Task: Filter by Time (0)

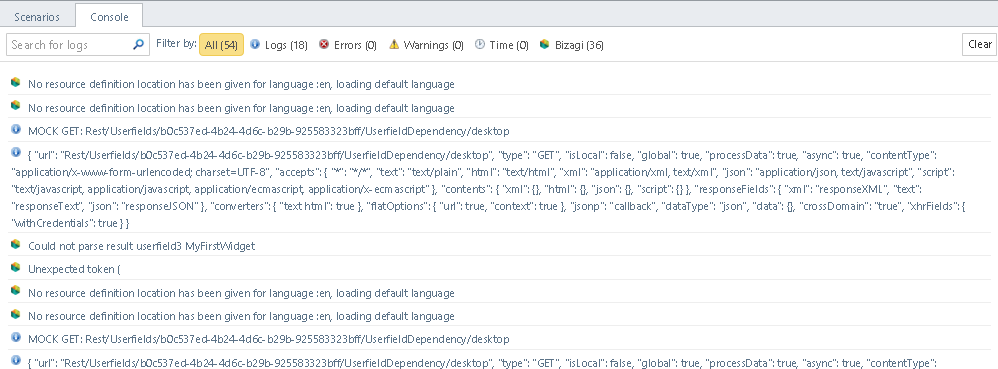Action: tap(502, 45)
